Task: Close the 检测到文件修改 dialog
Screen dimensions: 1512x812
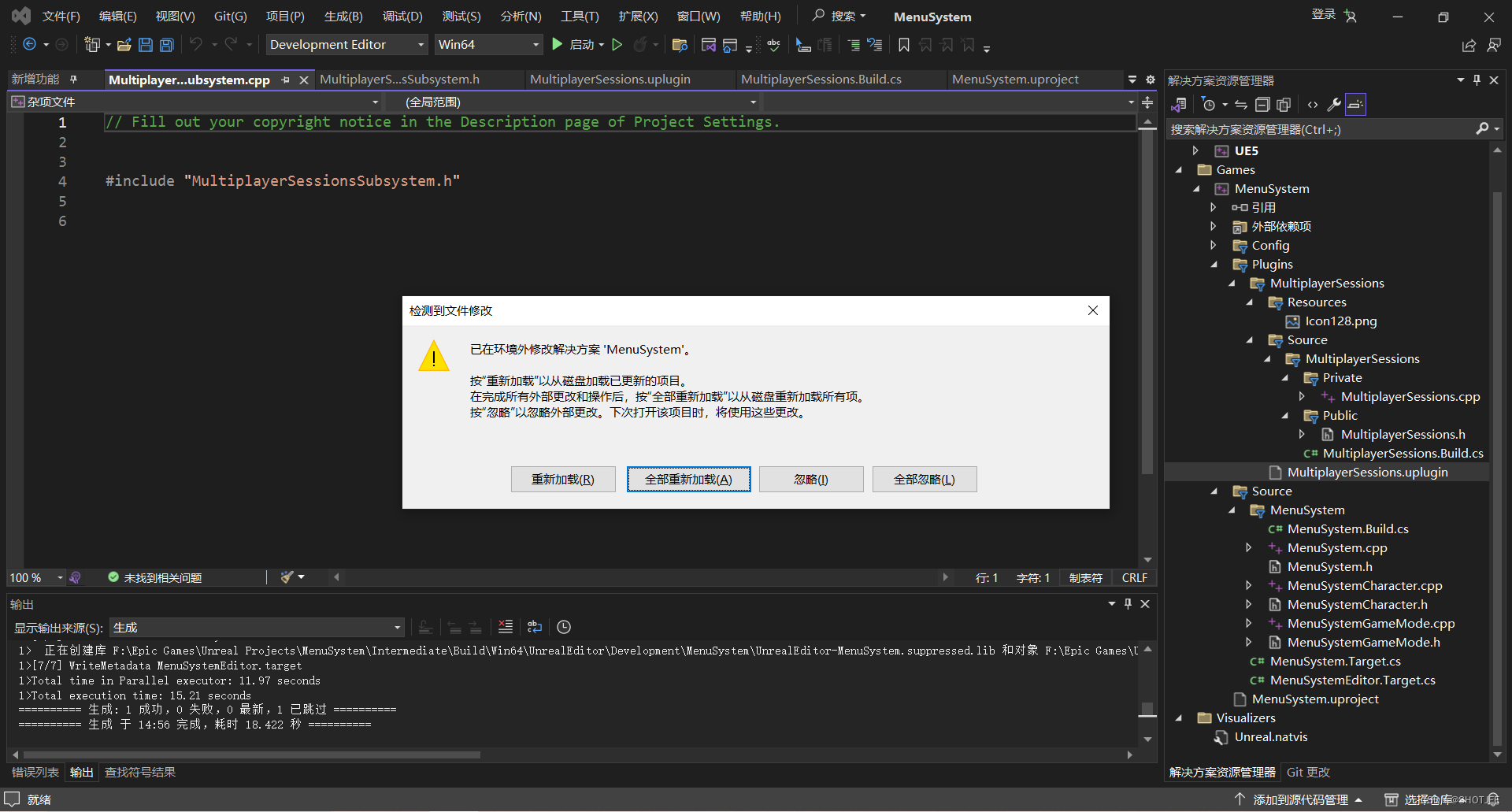Action: pyautogui.click(x=1093, y=310)
